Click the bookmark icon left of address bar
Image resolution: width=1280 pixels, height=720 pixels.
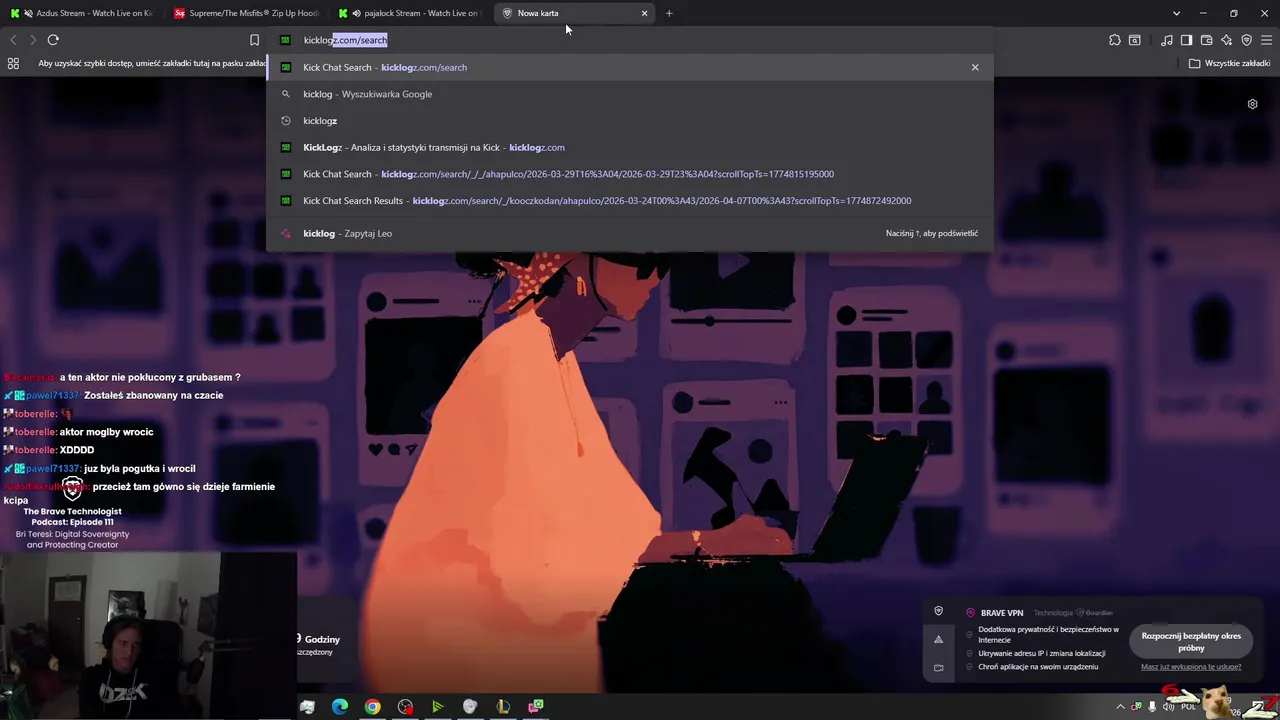254,40
